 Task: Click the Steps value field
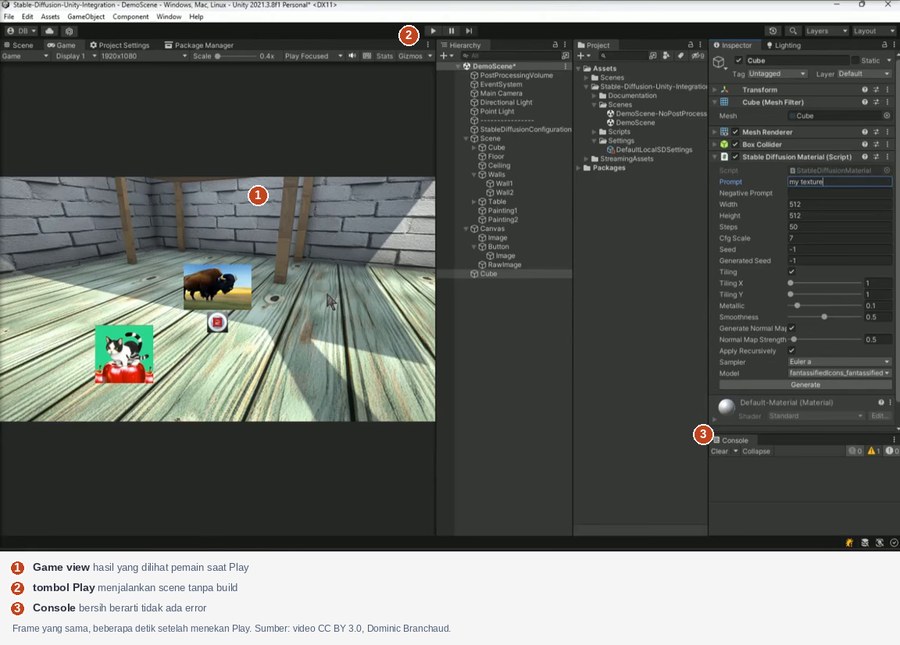pyautogui.click(x=840, y=227)
